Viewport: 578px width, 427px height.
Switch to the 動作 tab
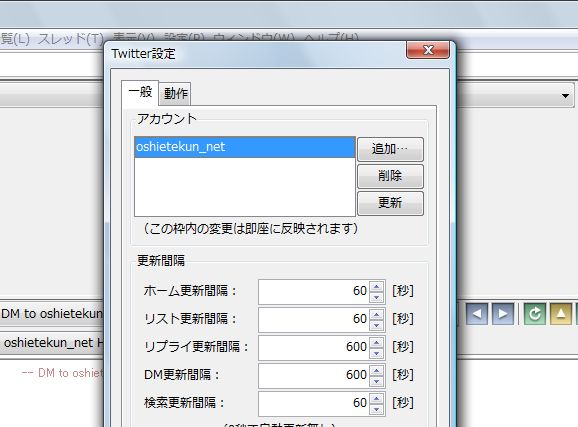point(175,94)
